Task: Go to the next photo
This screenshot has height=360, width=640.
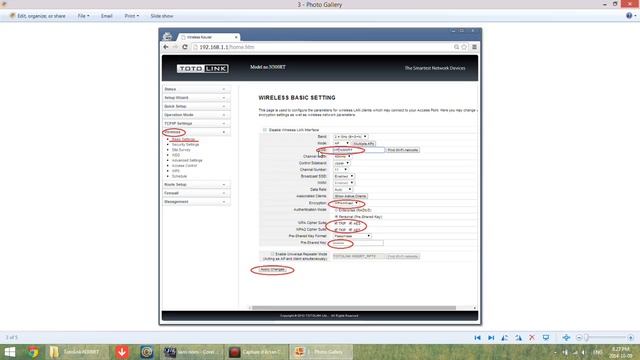Action: tap(491, 338)
